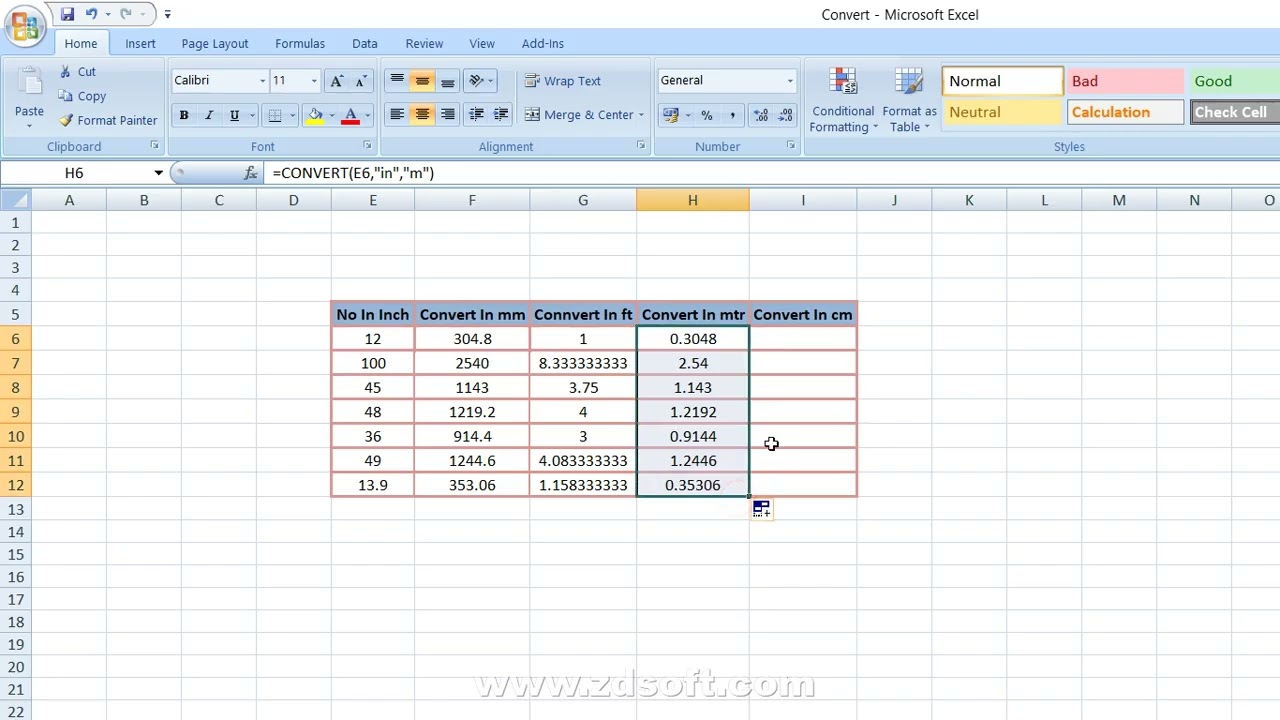Toggle Underline formatting
1280x720 pixels.
[x=235, y=115]
